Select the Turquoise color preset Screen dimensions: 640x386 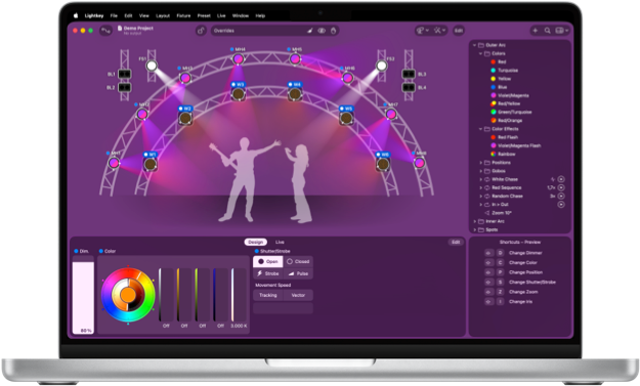pyautogui.click(x=504, y=70)
